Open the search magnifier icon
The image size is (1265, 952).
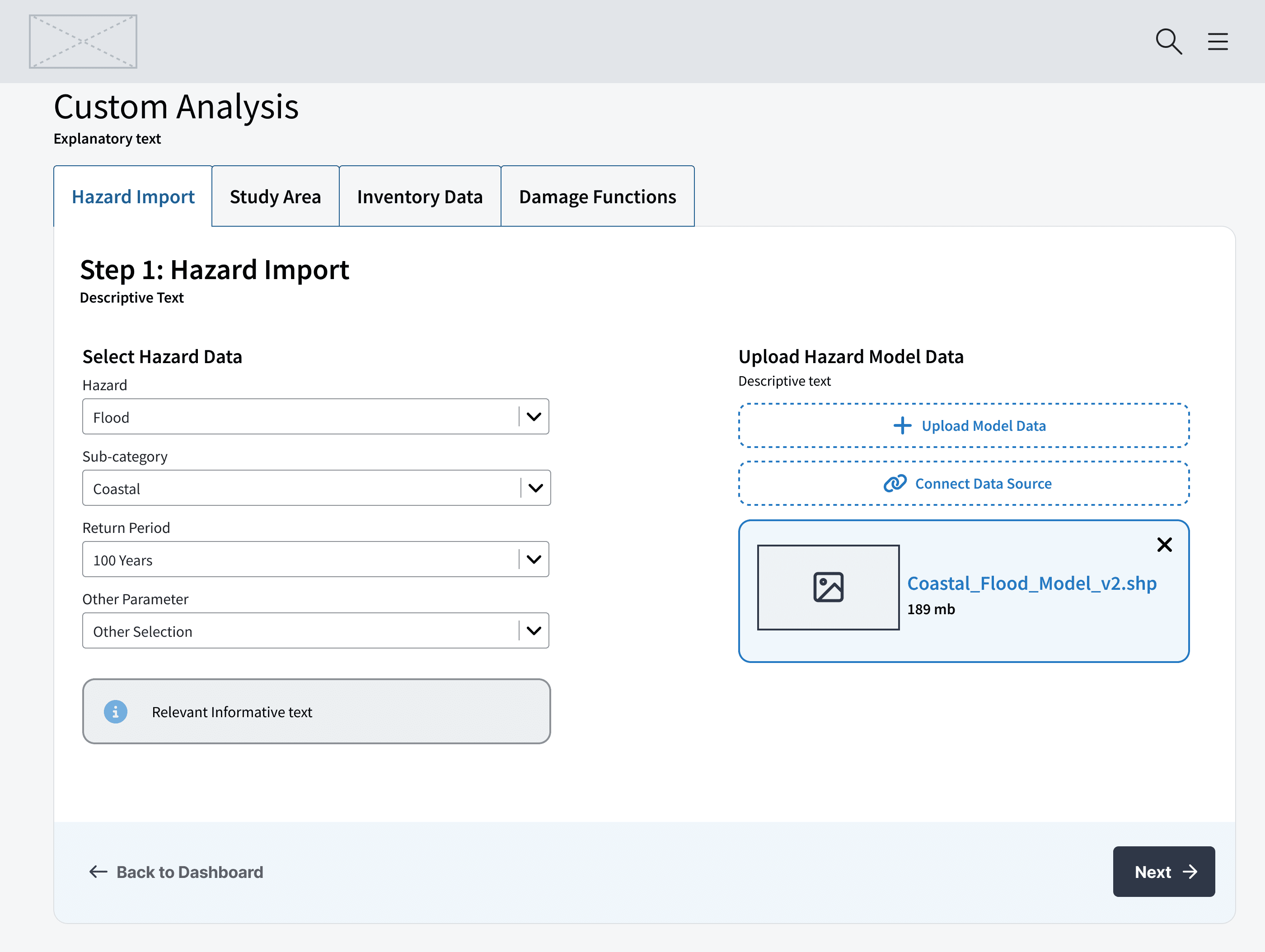tap(1168, 41)
